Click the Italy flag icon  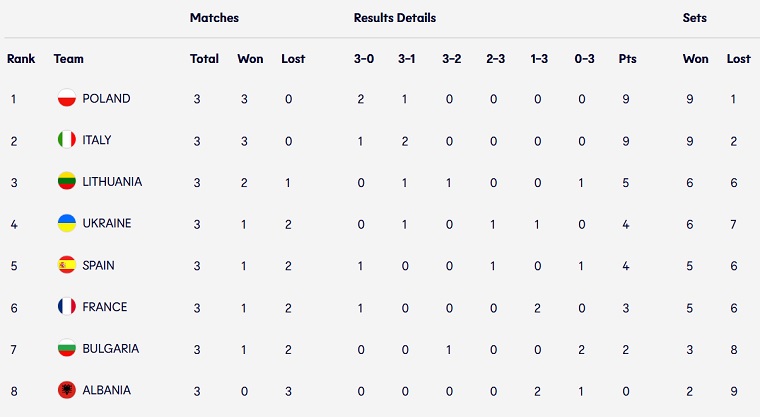[x=67, y=140]
